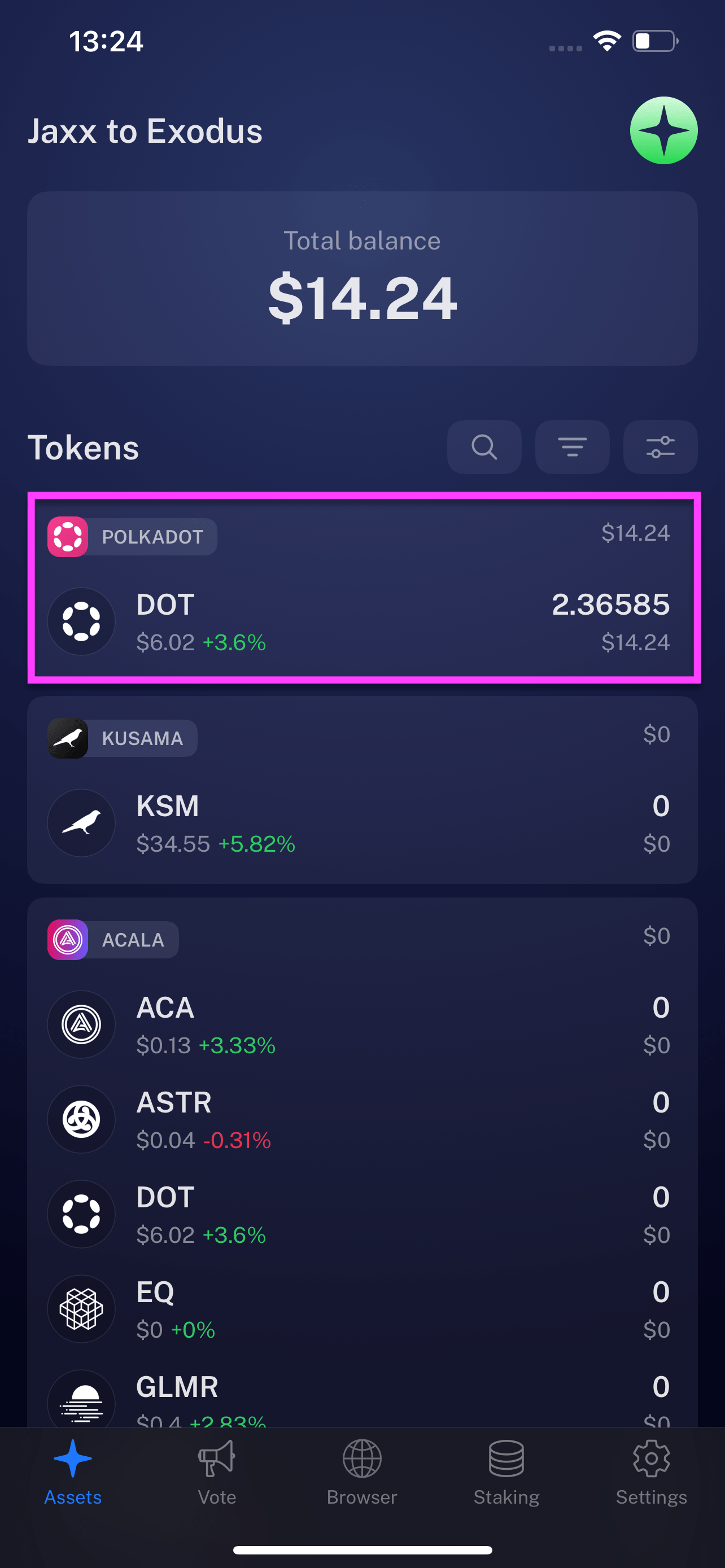725x1568 pixels.
Task: Open the Polkadot DOT token with 2.36585 balance
Action: [x=361, y=621]
